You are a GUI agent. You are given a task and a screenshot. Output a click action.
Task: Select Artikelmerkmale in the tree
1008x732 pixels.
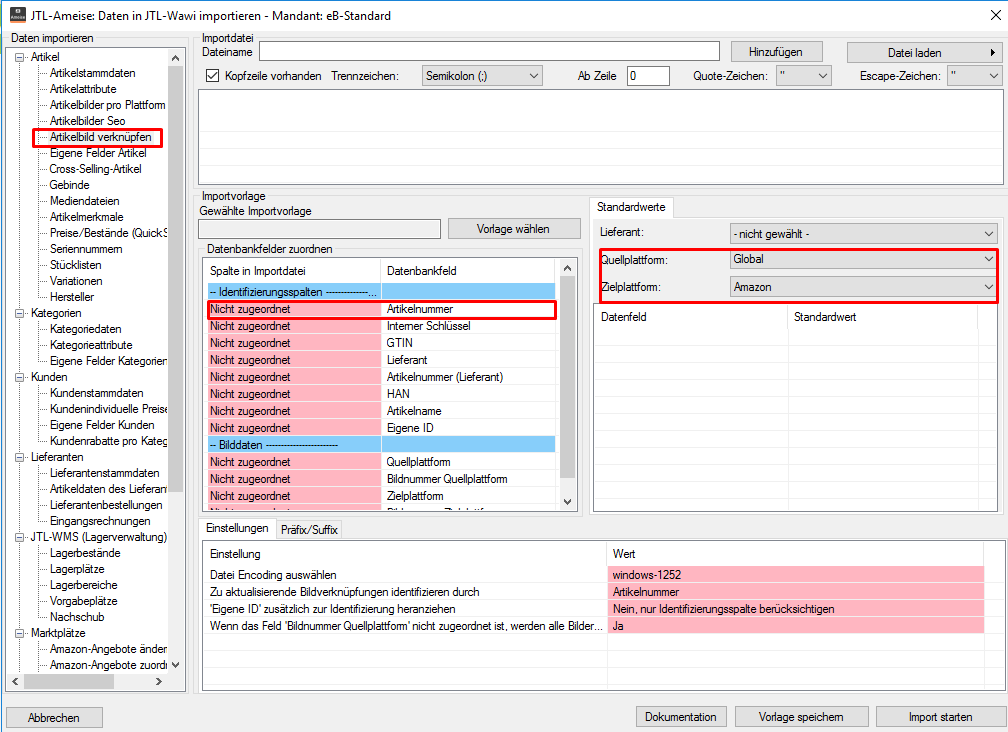(x=86, y=217)
